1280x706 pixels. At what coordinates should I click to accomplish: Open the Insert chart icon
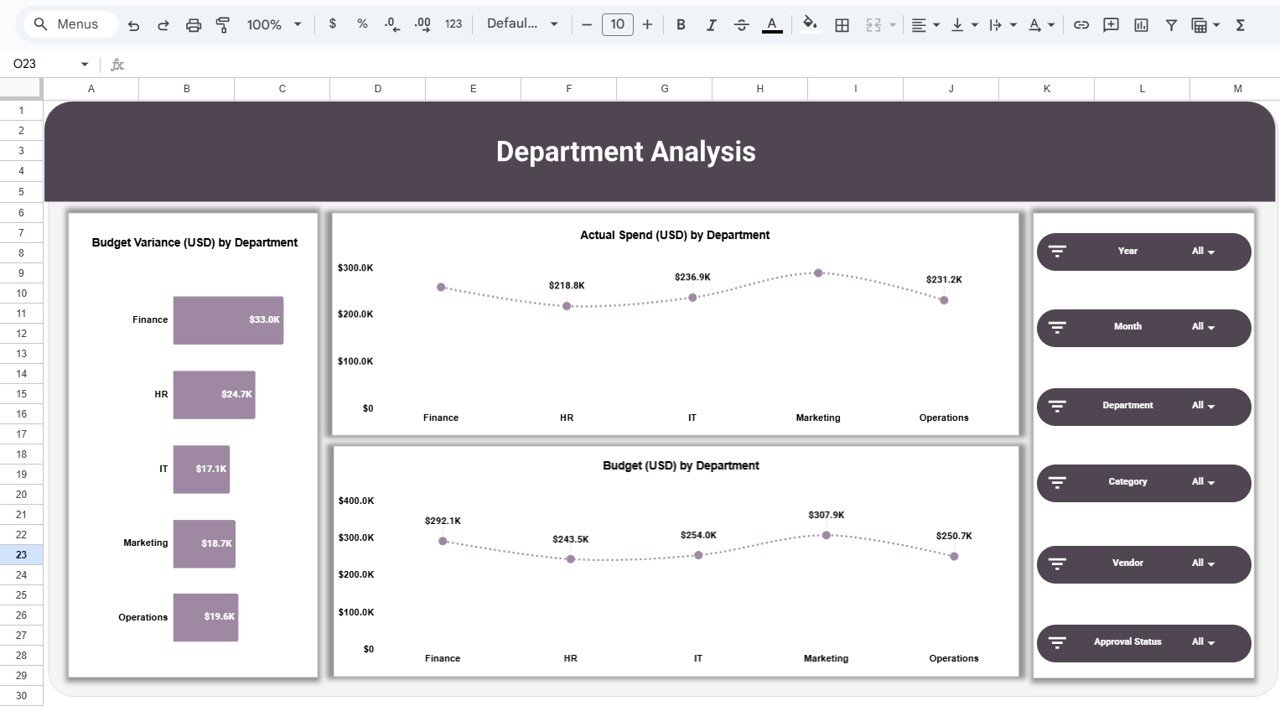tap(1140, 24)
